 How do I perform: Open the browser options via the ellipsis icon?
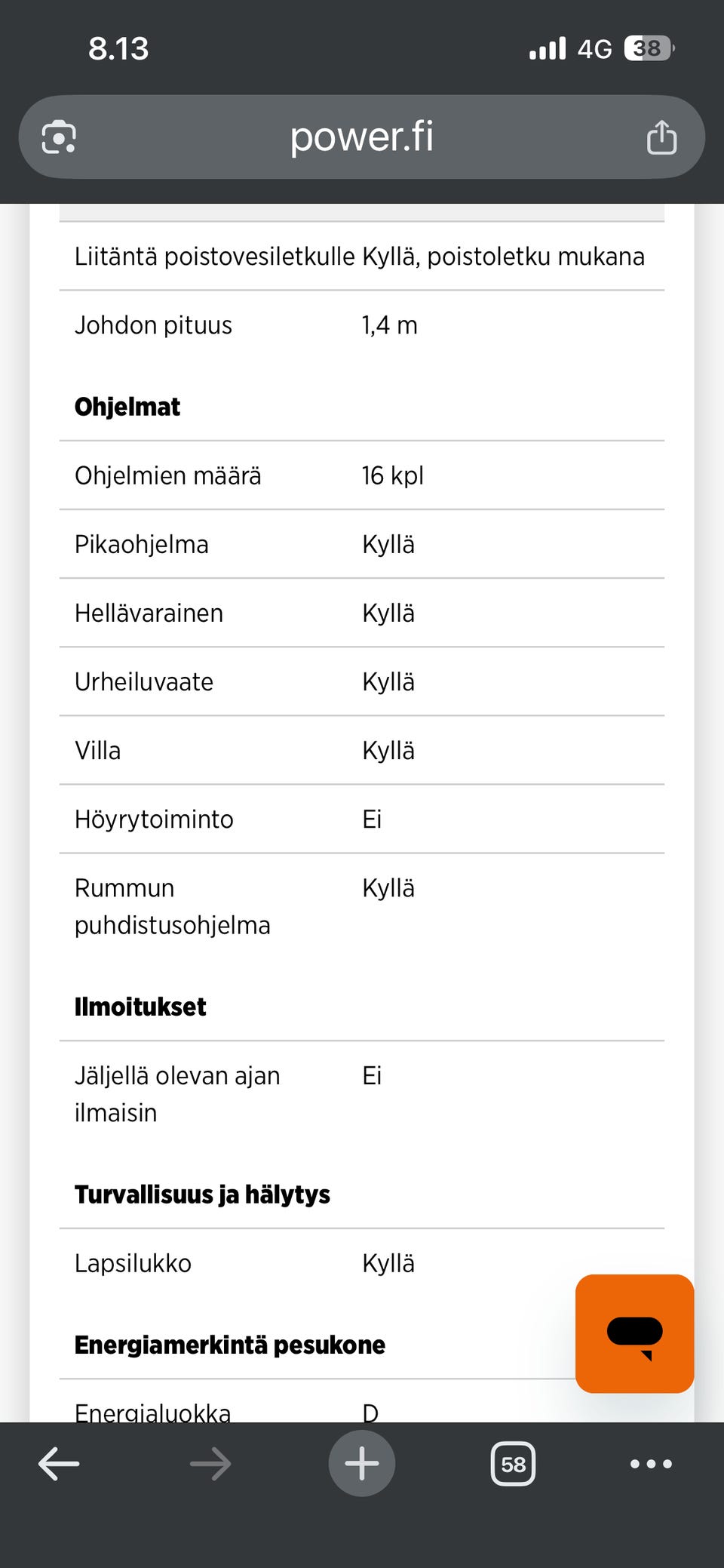tap(649, 1464)
